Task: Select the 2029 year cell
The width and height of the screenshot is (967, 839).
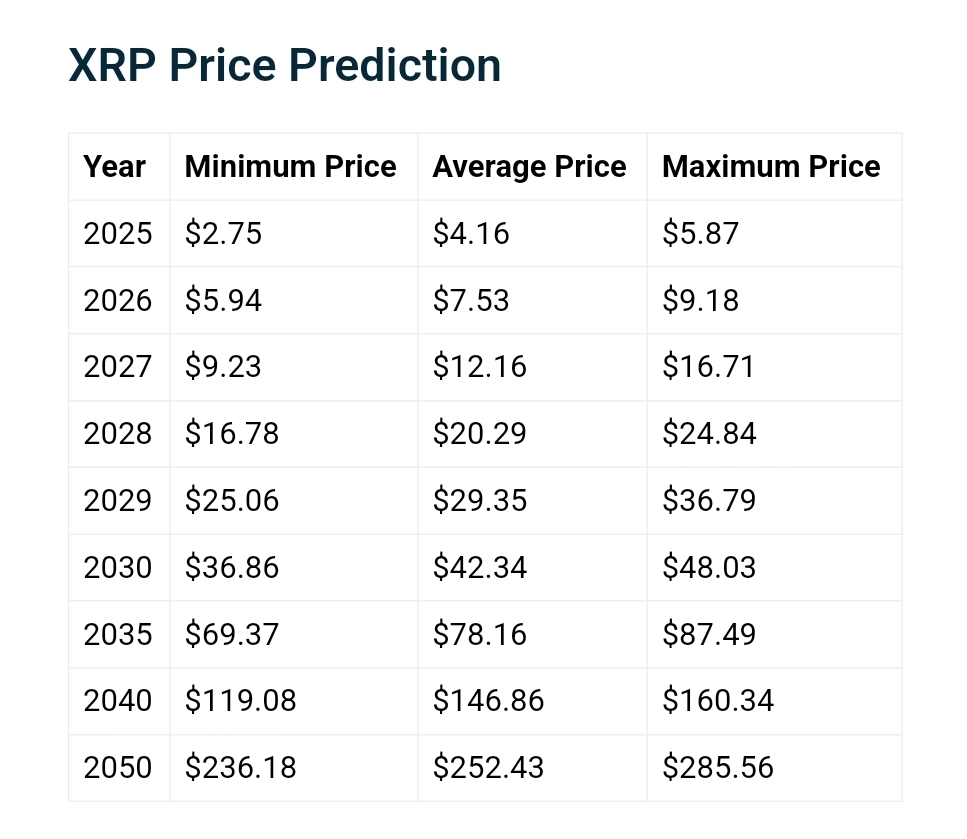Action: pyautogui.click(x=118, y=500)
